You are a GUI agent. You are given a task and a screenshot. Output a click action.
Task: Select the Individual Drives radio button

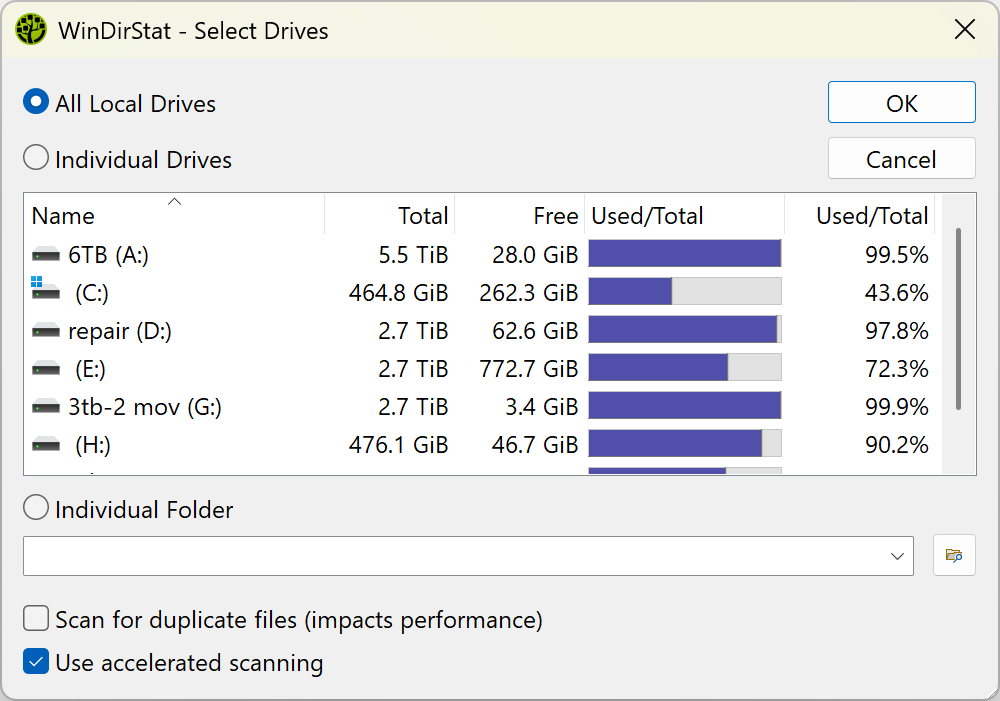click(x=35, y=157)
